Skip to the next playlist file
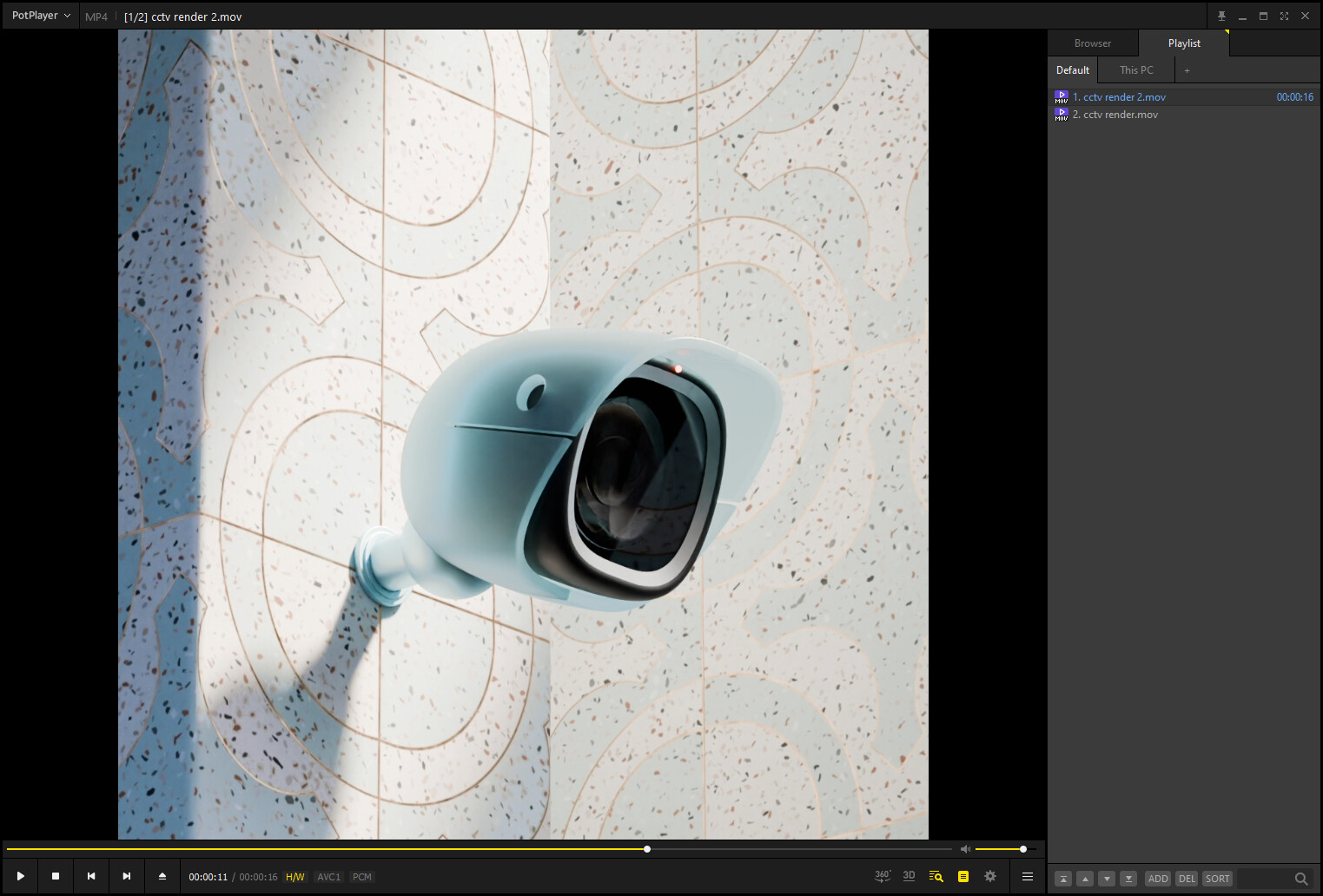 (126, 876)
